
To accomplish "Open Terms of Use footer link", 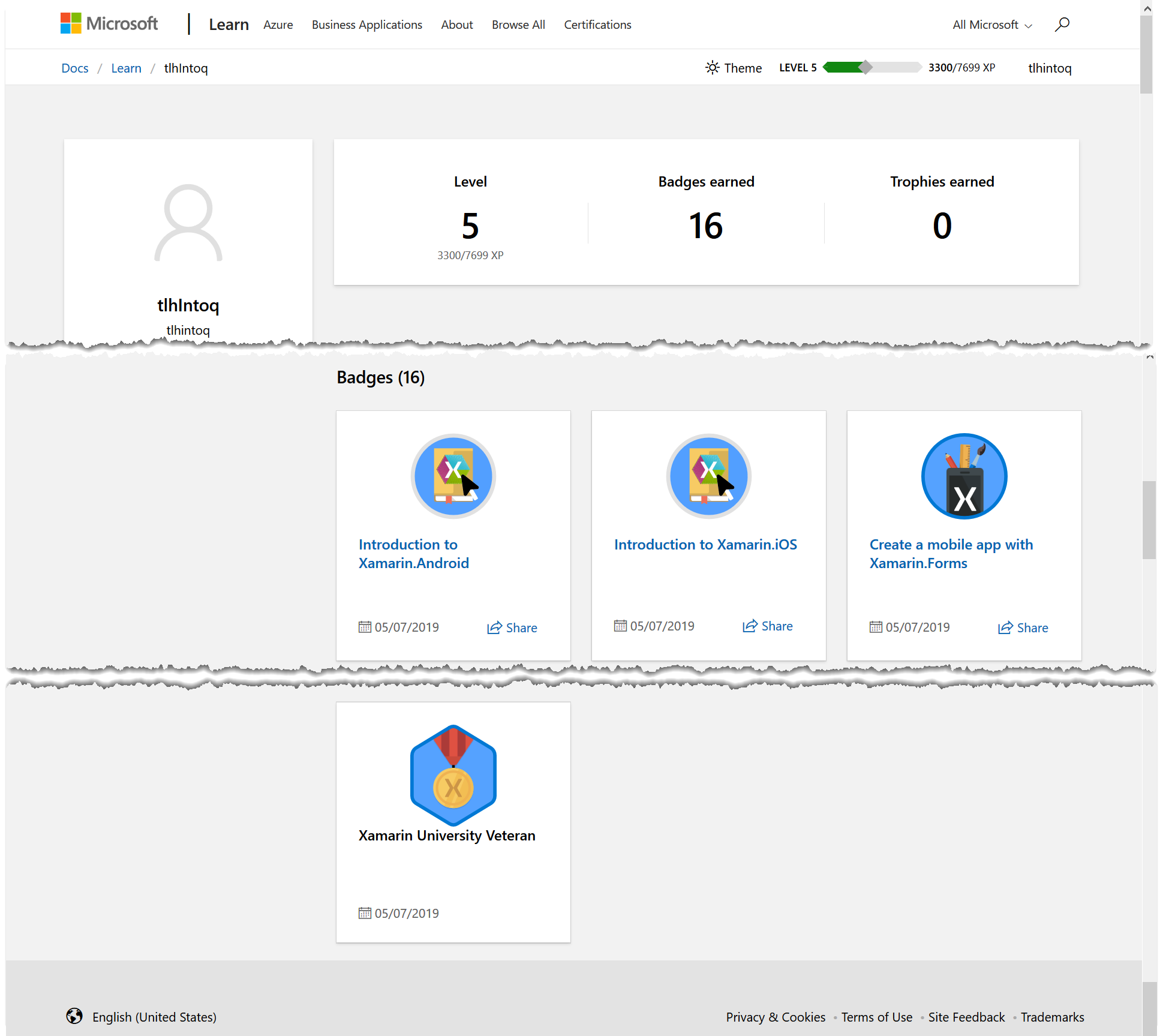I will click(x=877, y=1017).
